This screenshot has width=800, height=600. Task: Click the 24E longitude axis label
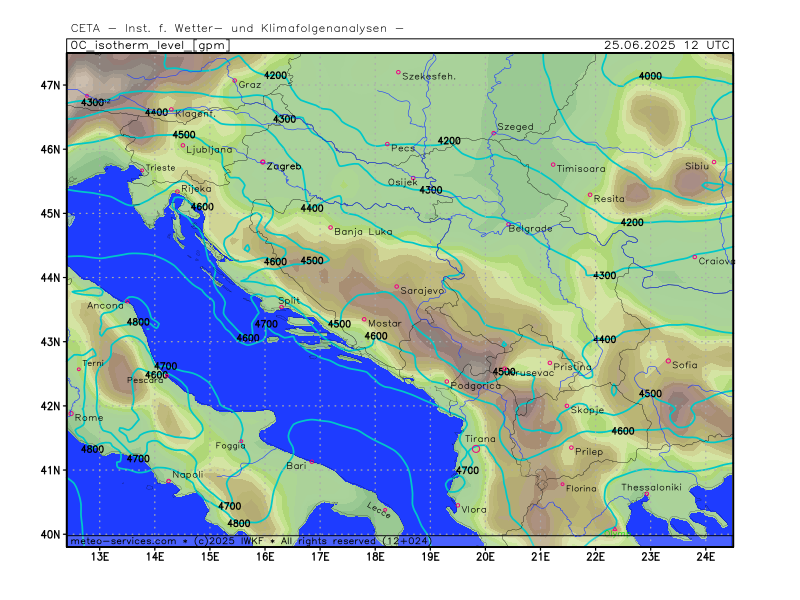706,557
